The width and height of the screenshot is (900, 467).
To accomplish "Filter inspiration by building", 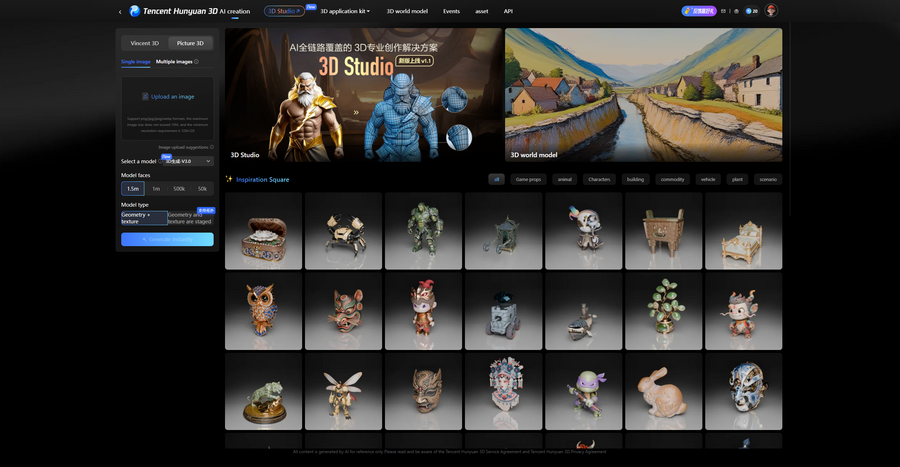I will point(635,180).
